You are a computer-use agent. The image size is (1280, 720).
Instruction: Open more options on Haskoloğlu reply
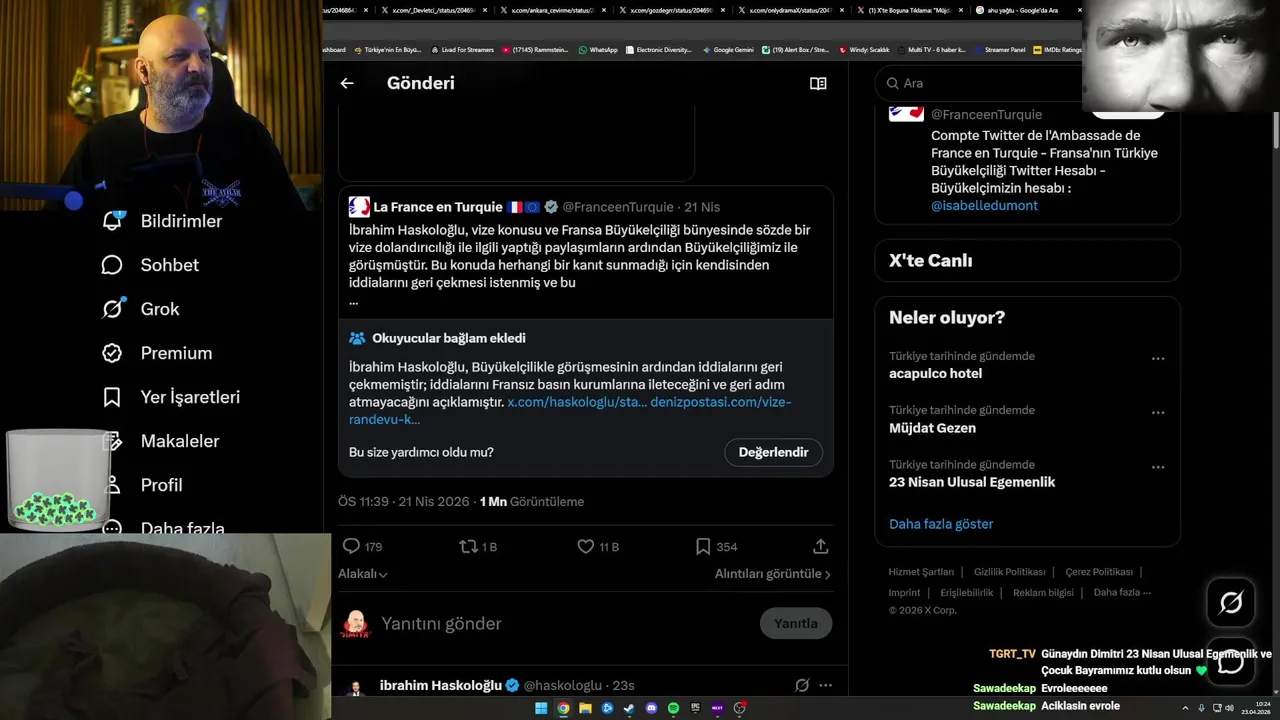coord(825,685)
